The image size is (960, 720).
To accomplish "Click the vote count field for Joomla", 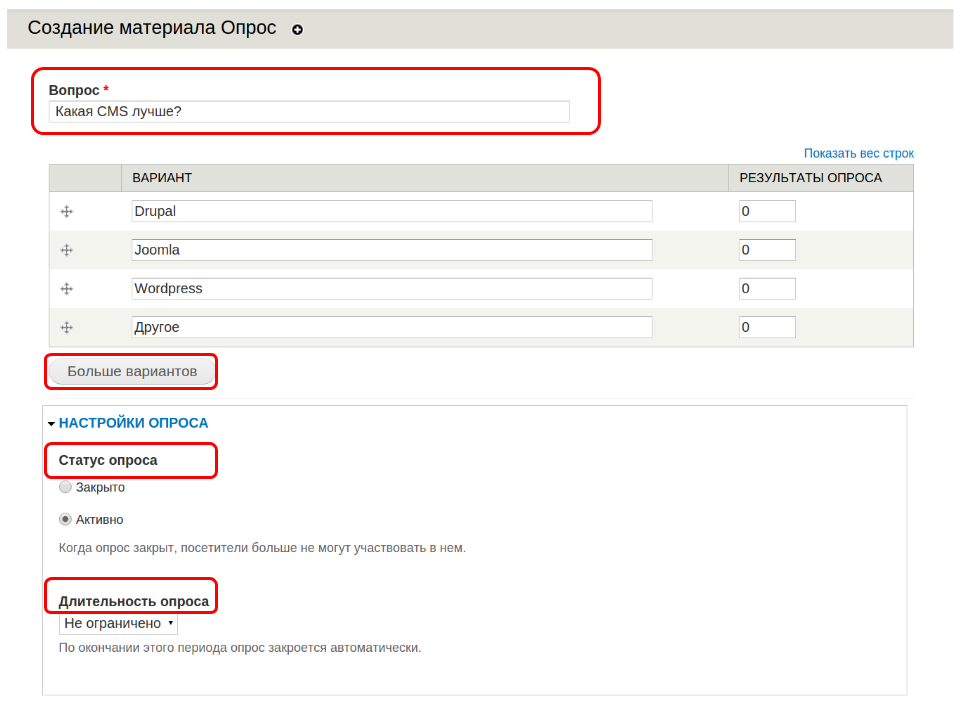I will (766, 250).
